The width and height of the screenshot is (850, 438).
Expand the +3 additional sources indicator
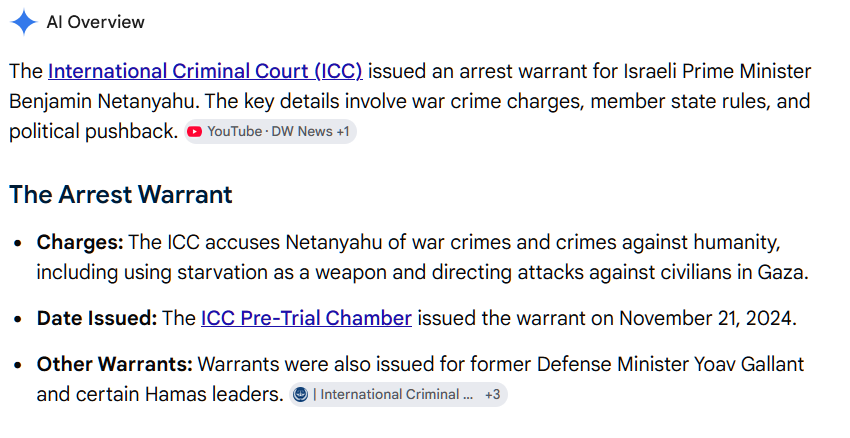(x=492, y=394)
